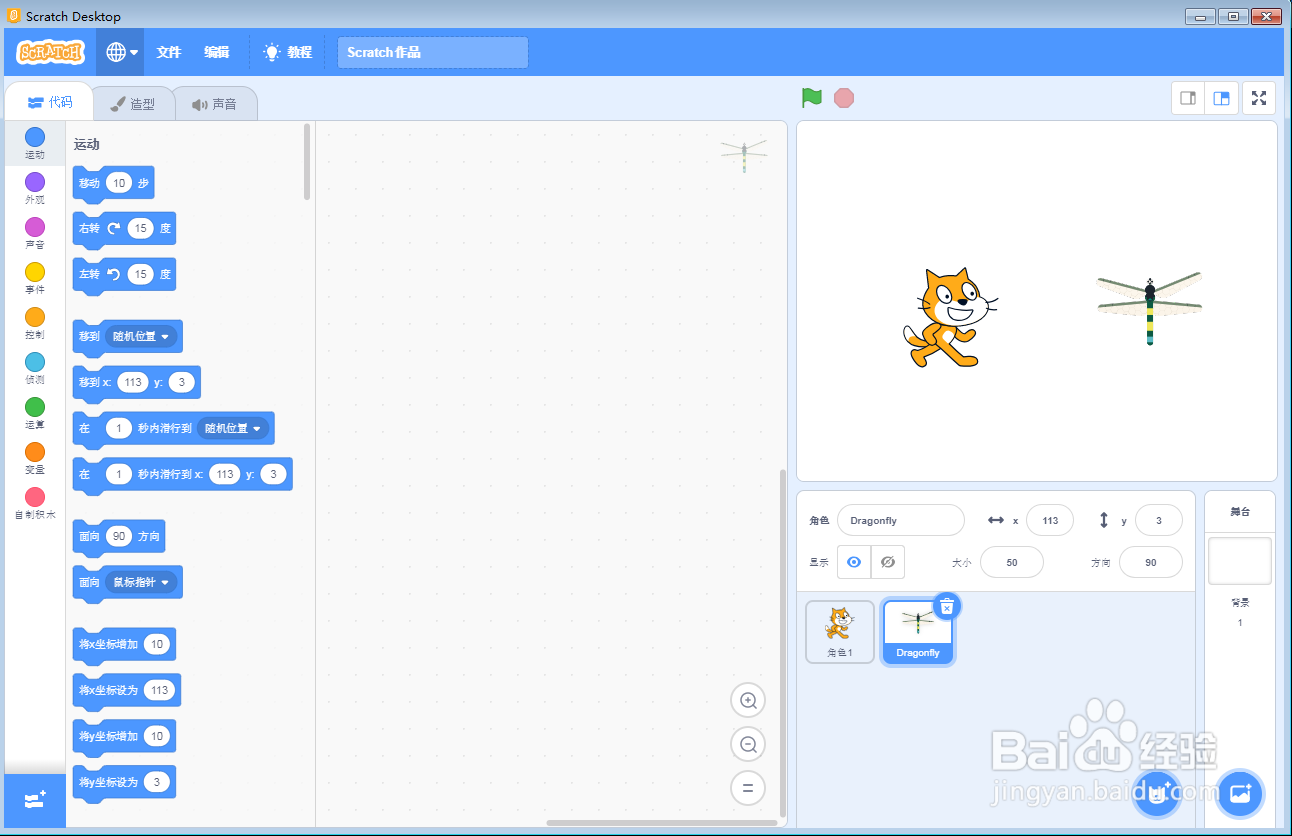Viewport: 1292px width, 836px height.
Task: Enter full screen stage mode
Action: click(1259, 98)
